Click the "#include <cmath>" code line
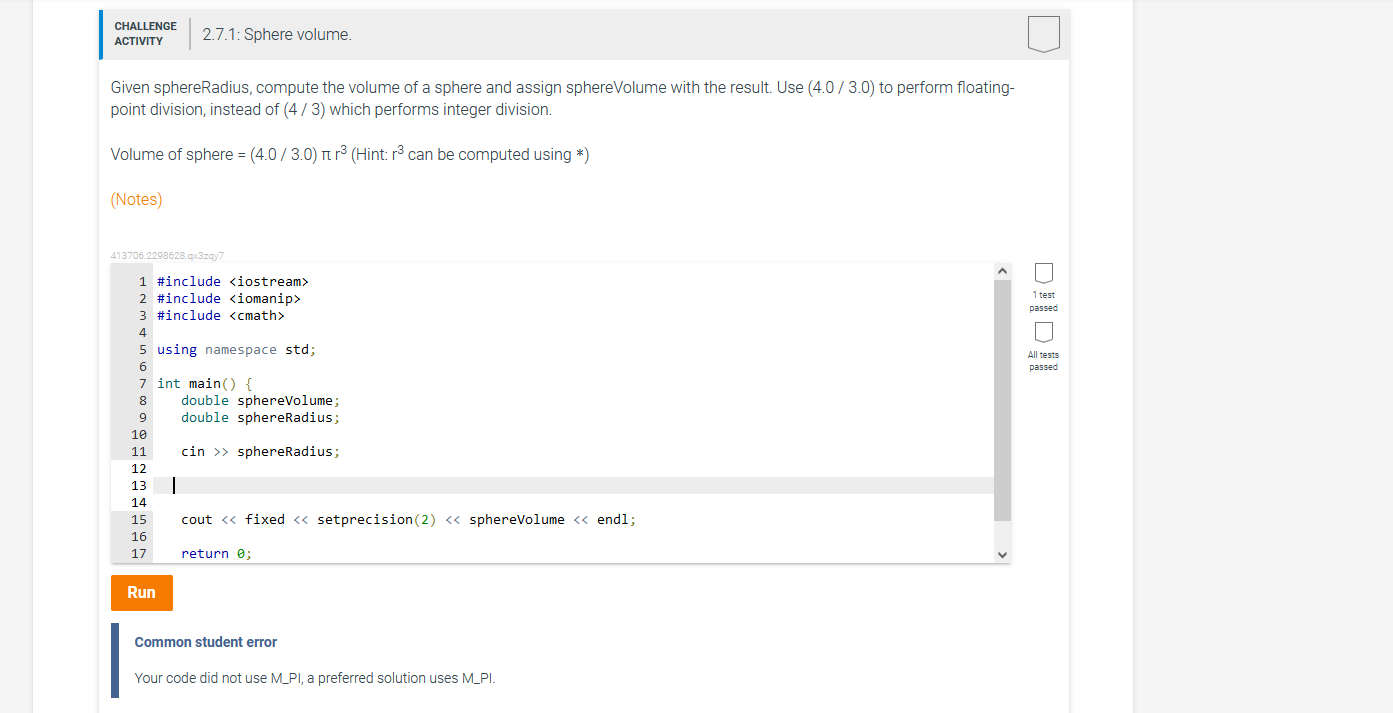This screenshot has width=1393, height=713. tap(220, 315)
